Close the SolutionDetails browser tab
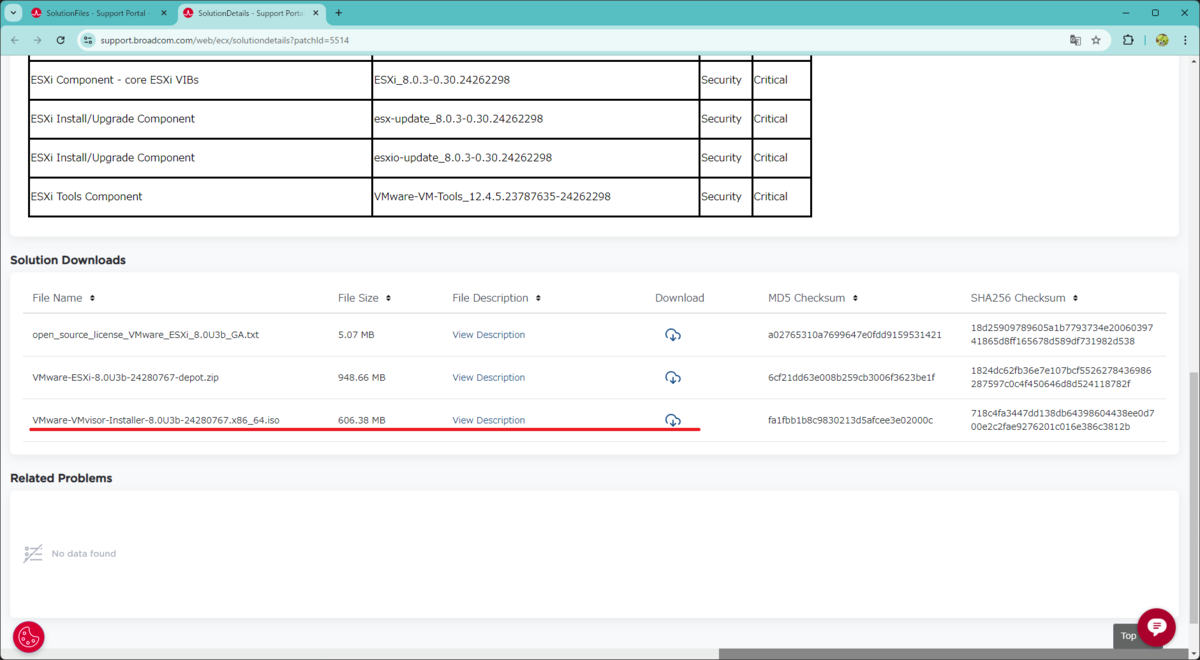 (315, 13)
